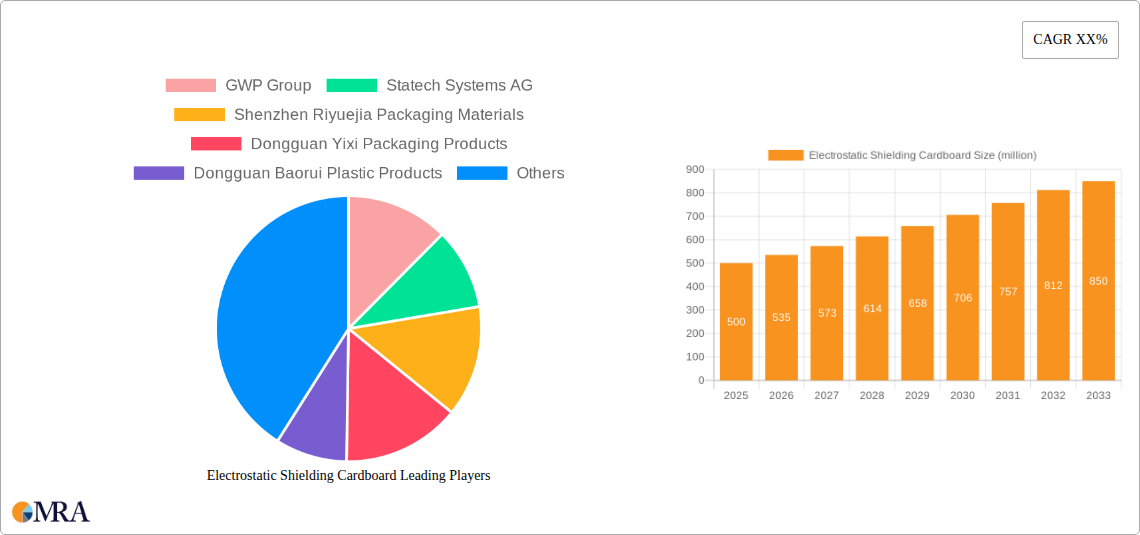Click the 2033 x-axis label

click(x=1099, y=395)
